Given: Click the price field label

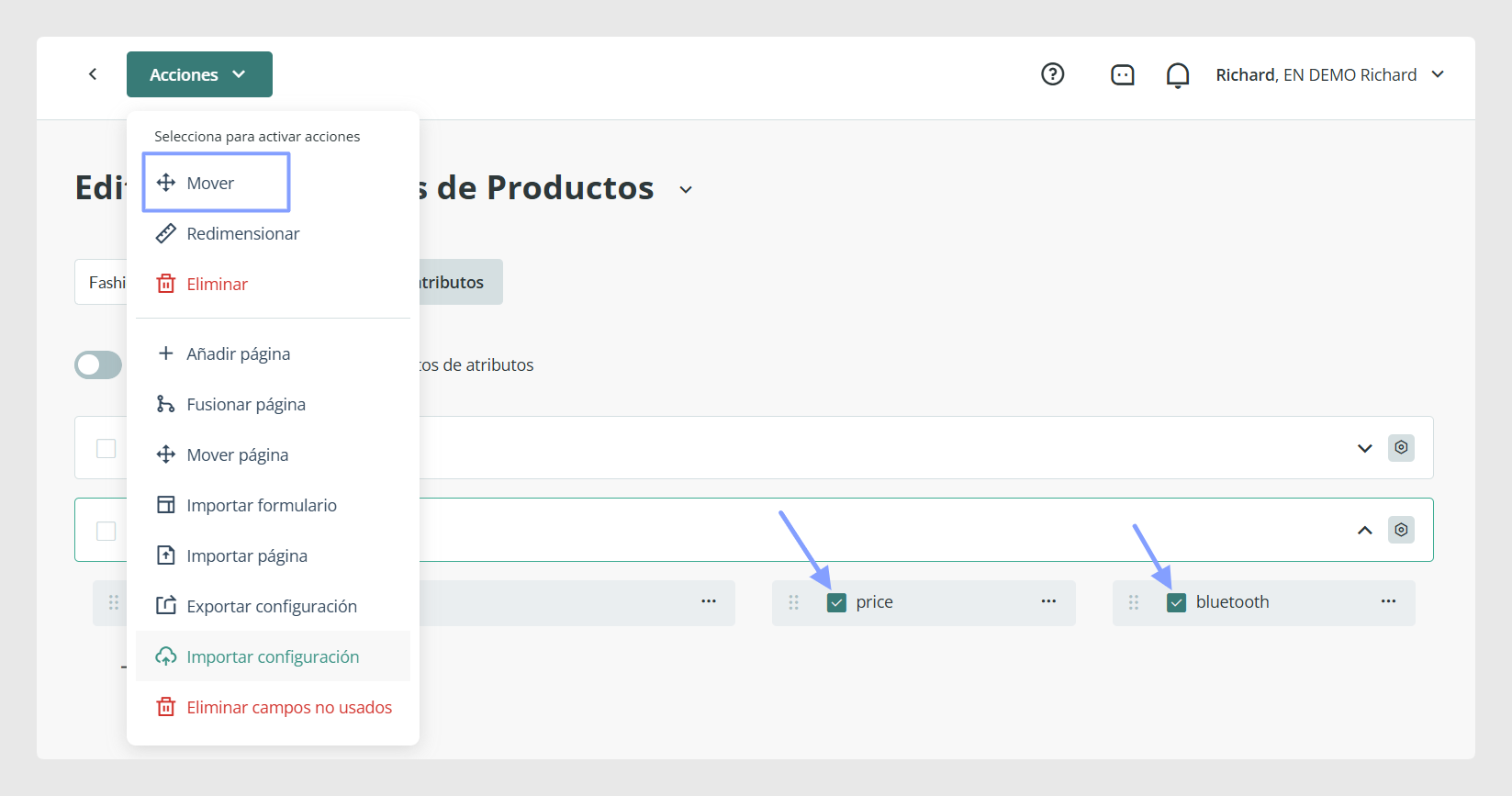Looking at the screenshot, I should (x=874, y=602).
